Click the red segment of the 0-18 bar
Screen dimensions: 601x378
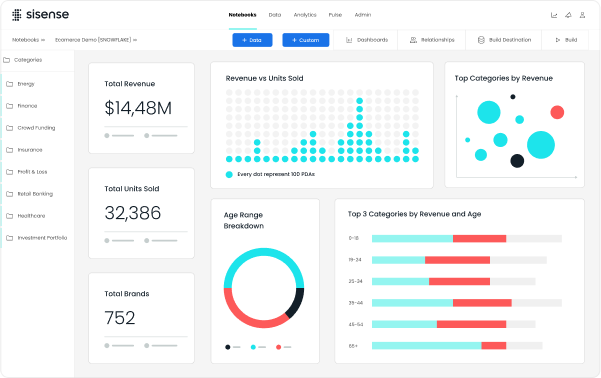point(479,238)
